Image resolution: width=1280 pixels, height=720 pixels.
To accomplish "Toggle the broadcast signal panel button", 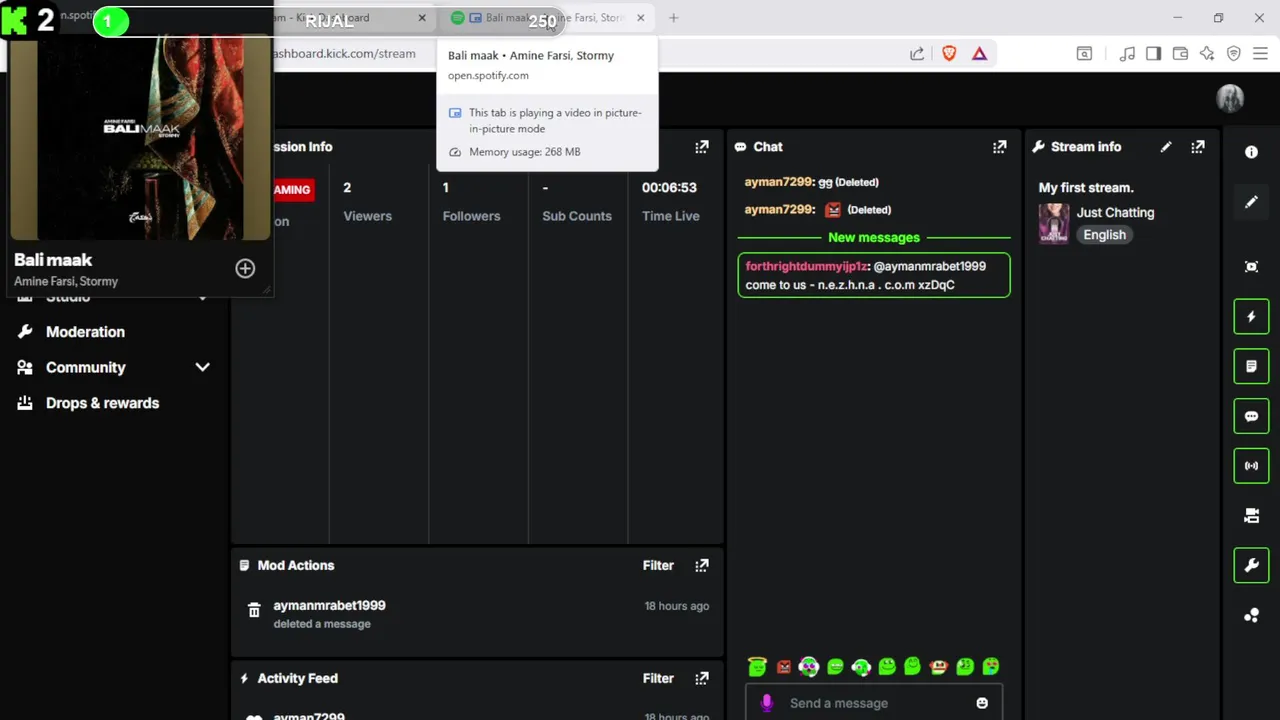I will pyautogui.click(x=1251, y=466).
